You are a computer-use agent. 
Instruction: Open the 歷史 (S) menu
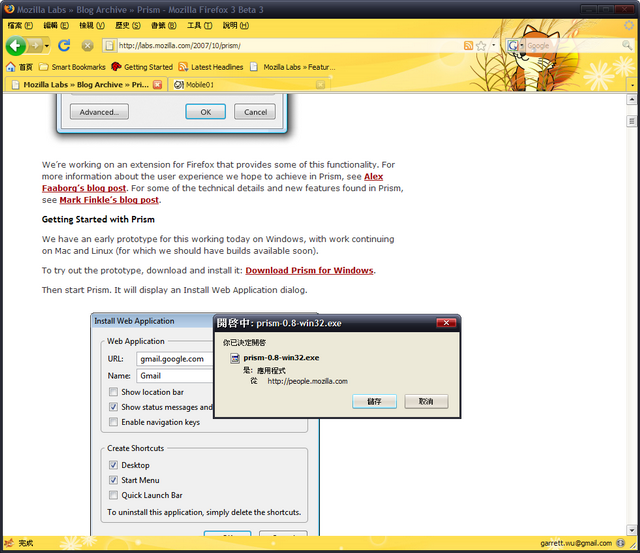click(x=128, y=25)
